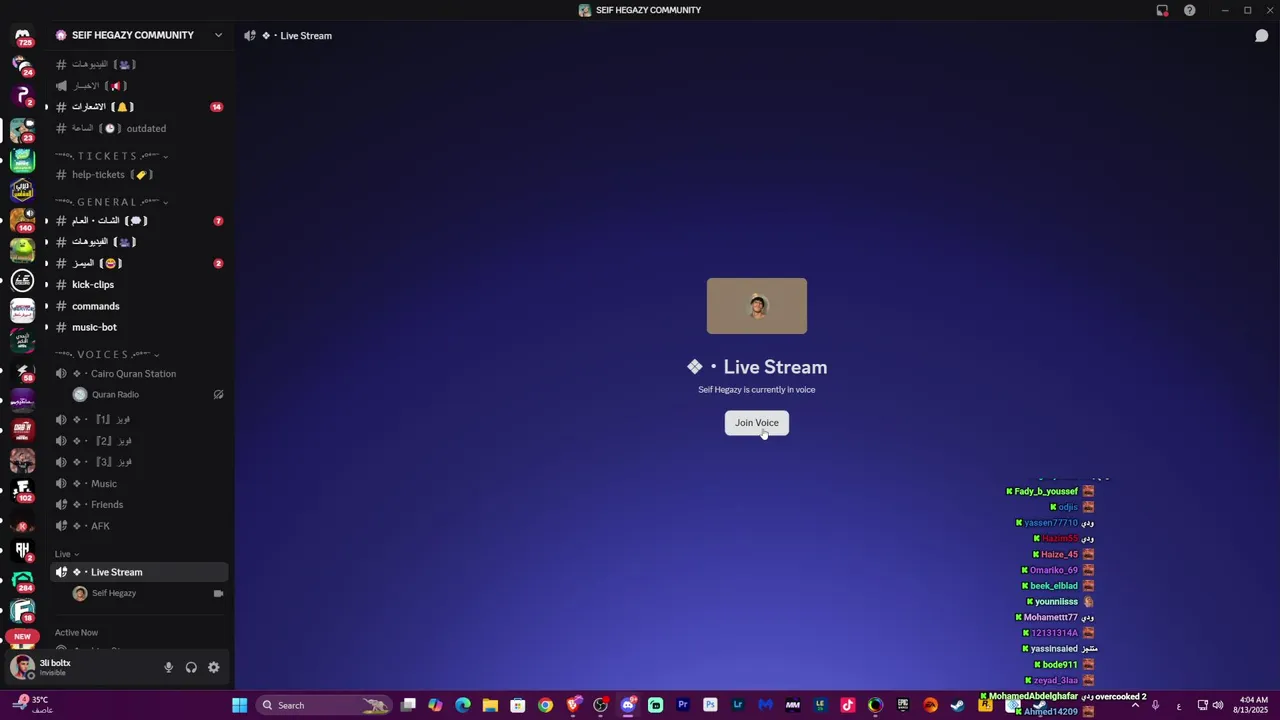Open the taskbar clock and date
This screenshot has width=1280, height=720.
pyautogui.click(x=1253, y=705)
